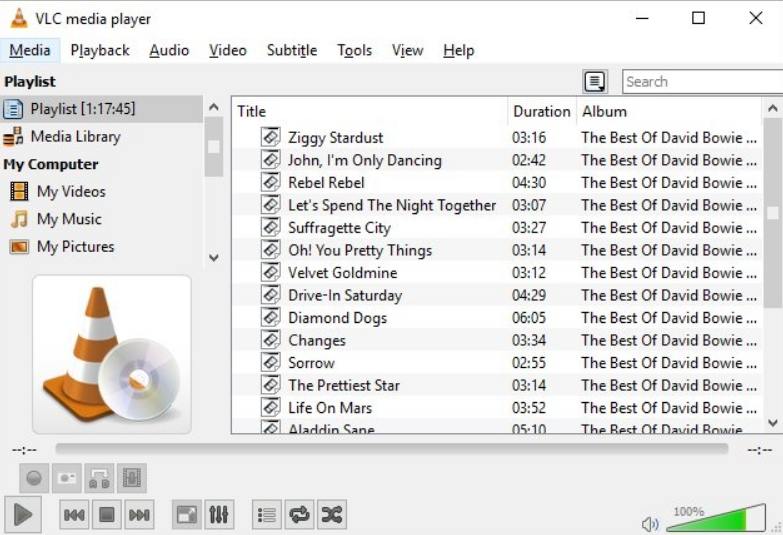783x535 pixels.
Task: Open the Video menu
Action: 228,50
